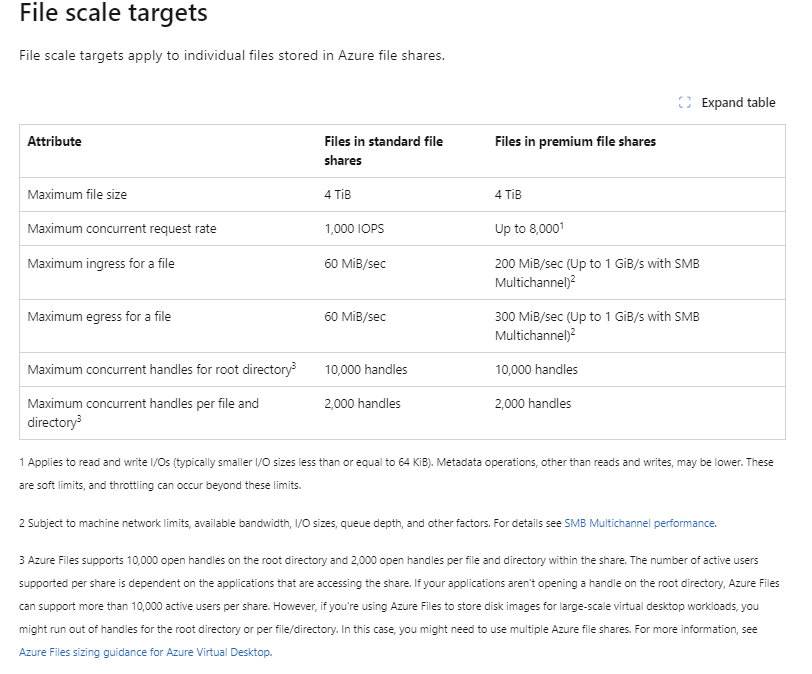Click the Expand table button
This screenshot has height=674, width=812.
[738, 102]
